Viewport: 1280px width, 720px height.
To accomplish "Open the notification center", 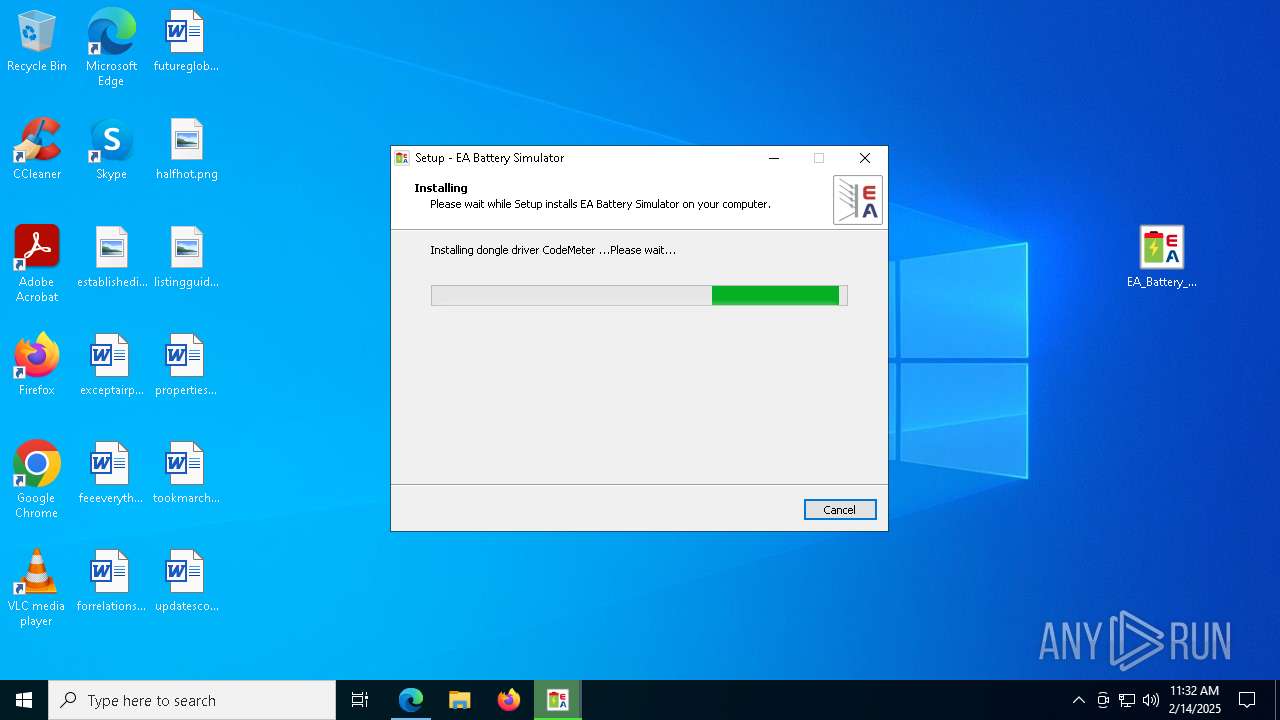I will point(1247,700).
